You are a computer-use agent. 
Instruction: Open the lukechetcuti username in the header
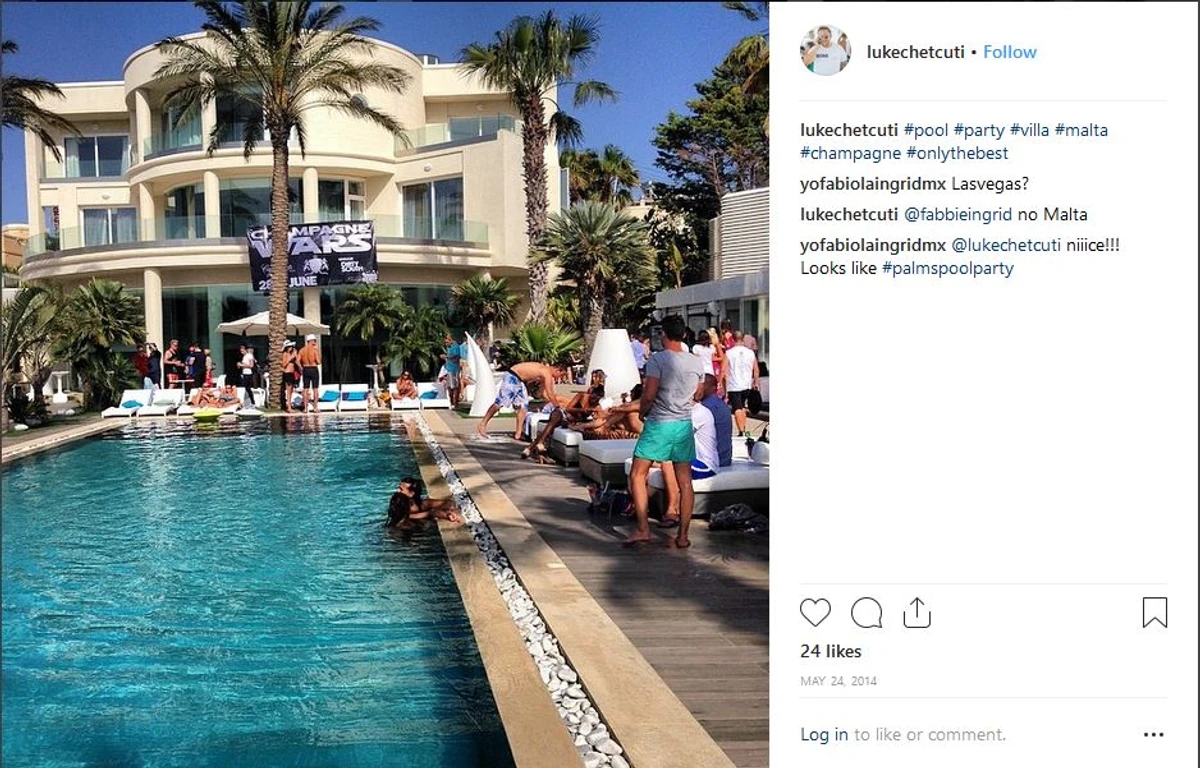(x=915, y=52)
